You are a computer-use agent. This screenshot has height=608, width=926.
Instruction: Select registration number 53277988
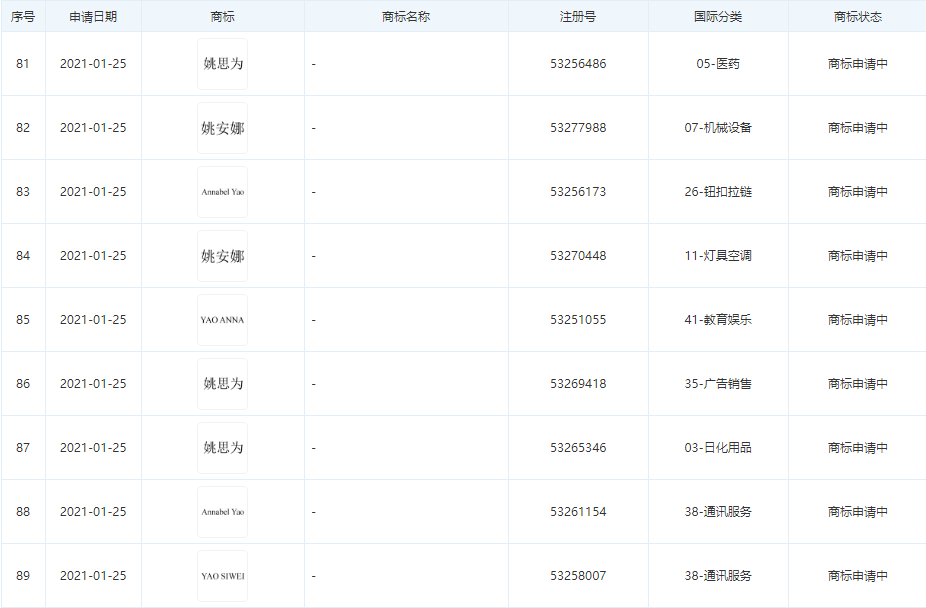point(578,128)
